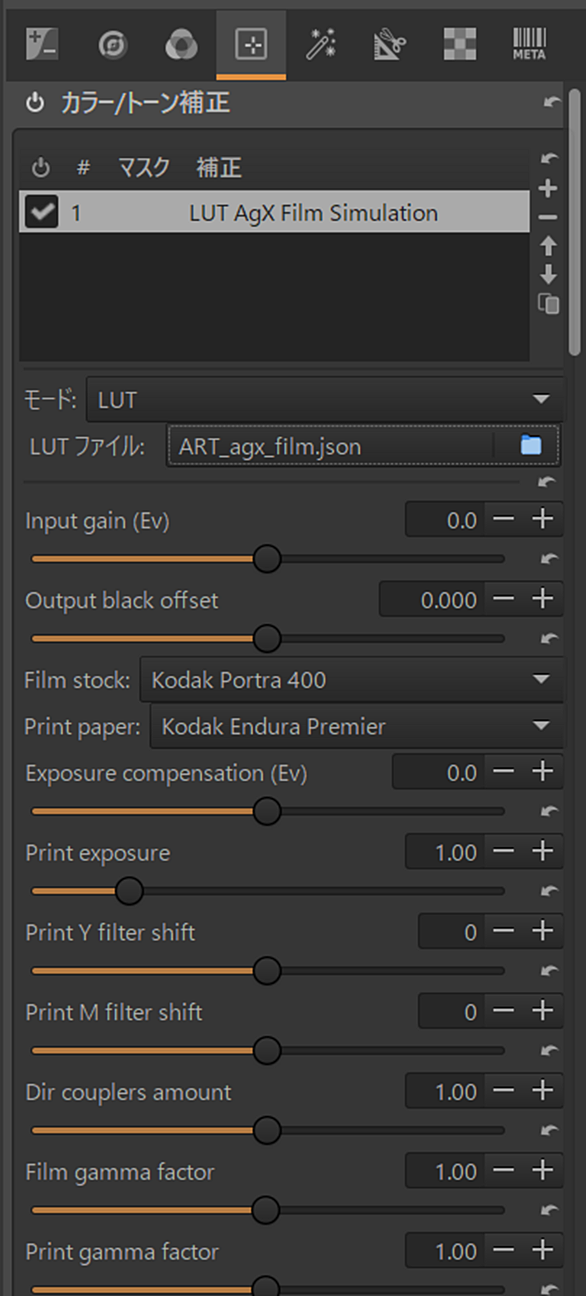Reset the Input gain slider
The width and height of the screenshot is (586, 1296).
[547, 558]
